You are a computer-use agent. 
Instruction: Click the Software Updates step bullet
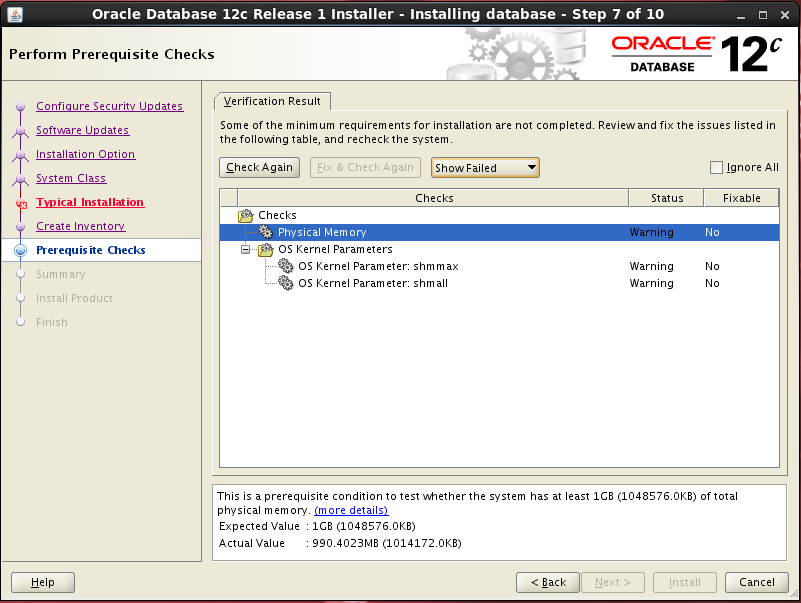point(20,131)
